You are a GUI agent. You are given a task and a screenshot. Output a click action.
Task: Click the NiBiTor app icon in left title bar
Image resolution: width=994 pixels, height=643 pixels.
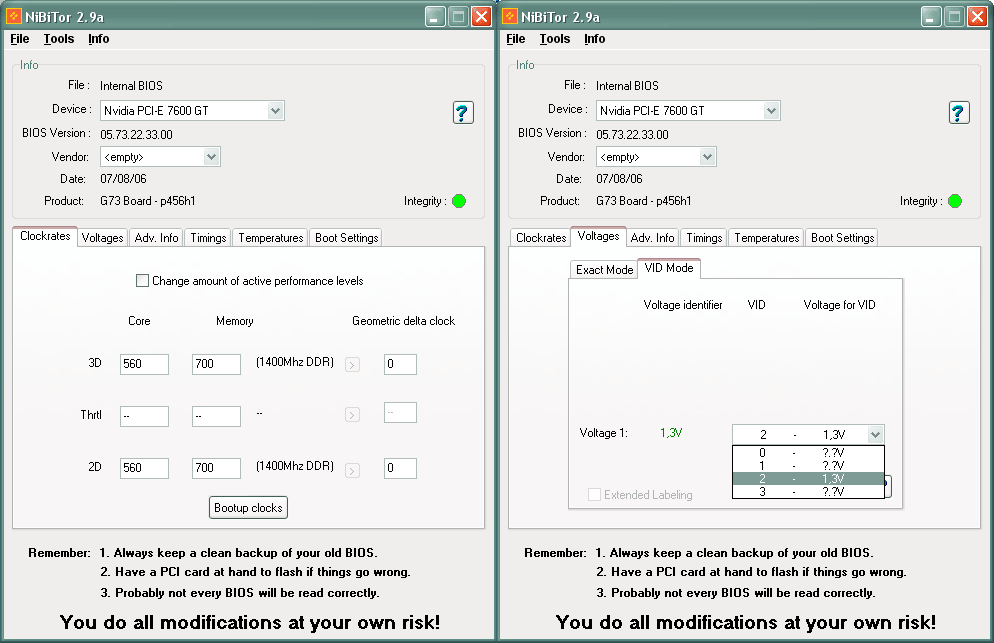pyautogui.click(x=13, y=16)
